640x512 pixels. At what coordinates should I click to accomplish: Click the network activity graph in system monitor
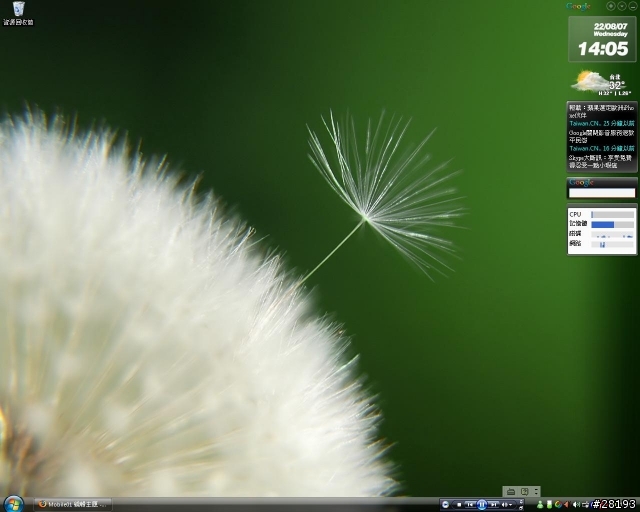coord(612,244)
